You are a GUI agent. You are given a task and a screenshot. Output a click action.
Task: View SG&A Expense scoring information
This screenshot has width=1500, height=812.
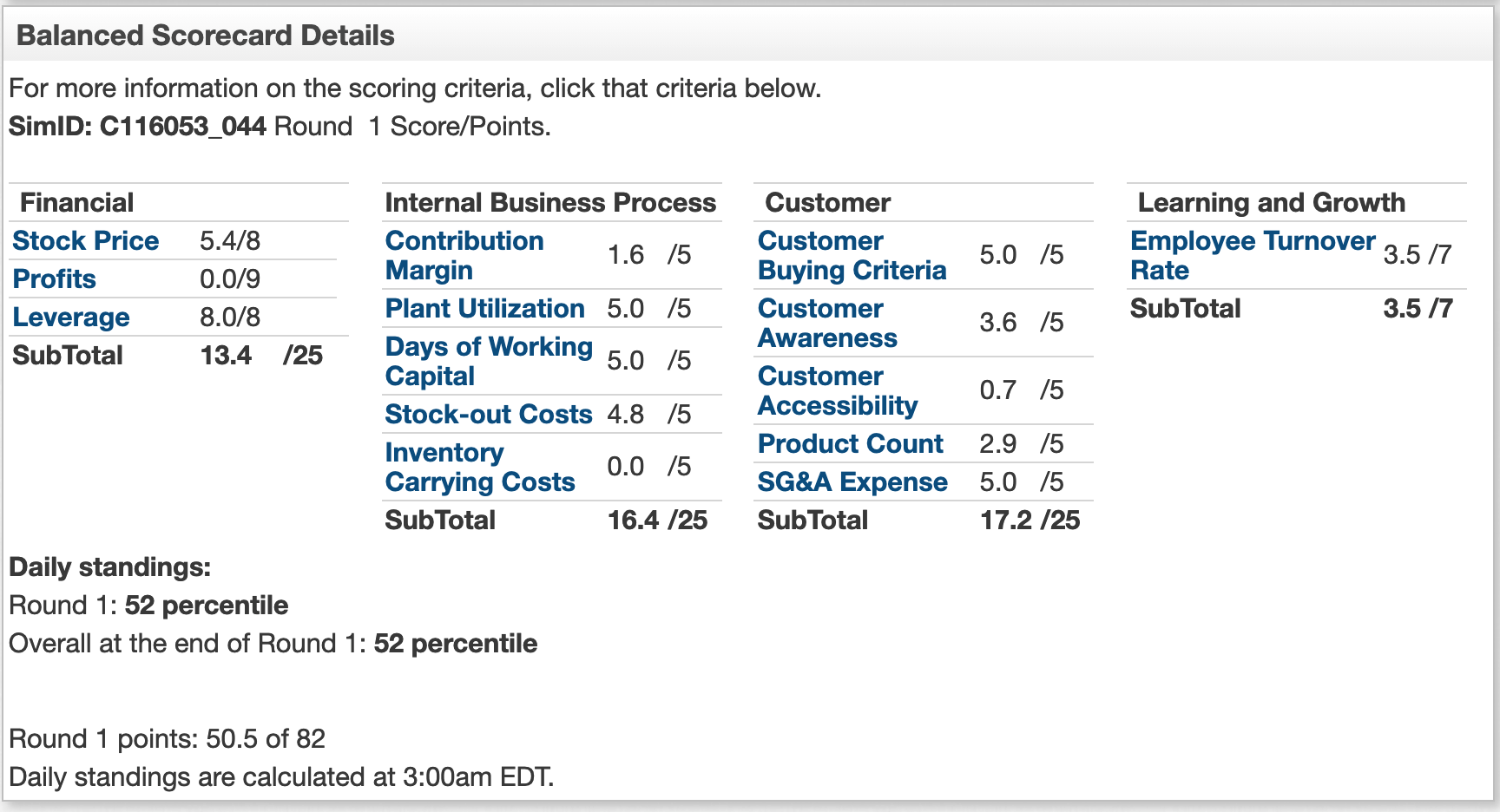pyautogui.click(x=852, y=481)
